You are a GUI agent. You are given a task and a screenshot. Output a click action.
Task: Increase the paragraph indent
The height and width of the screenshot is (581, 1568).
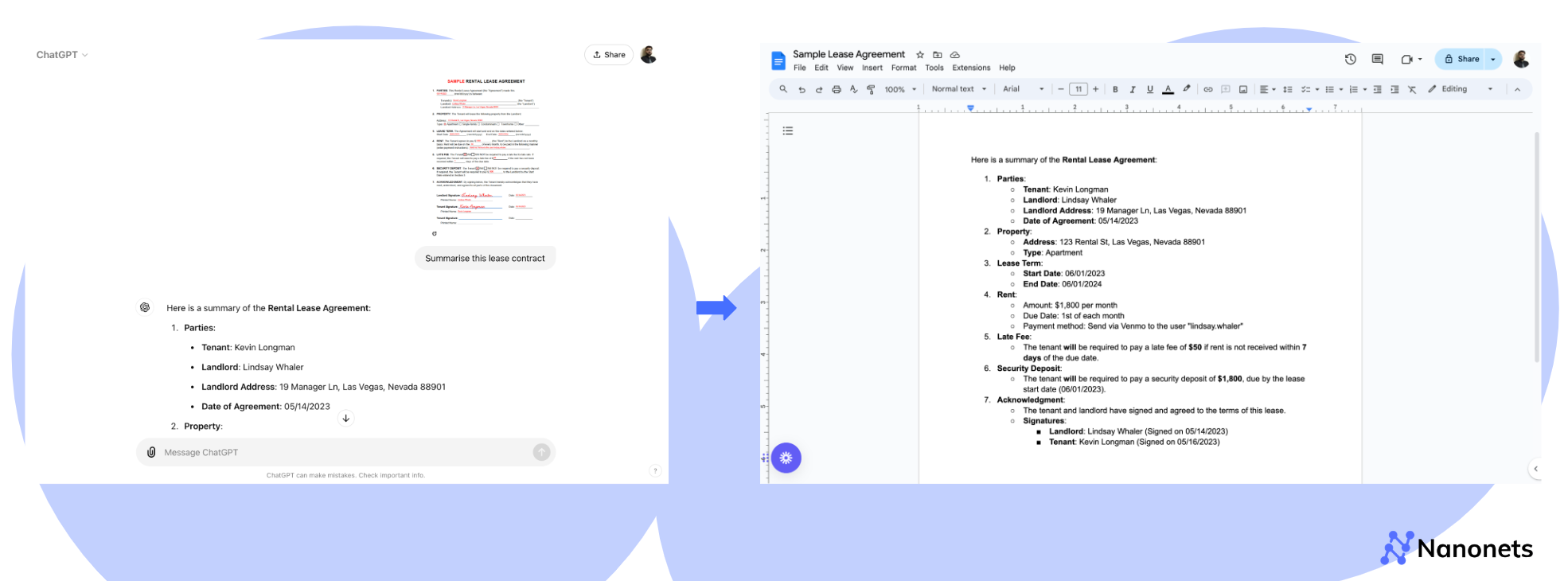coord(1394,89)
